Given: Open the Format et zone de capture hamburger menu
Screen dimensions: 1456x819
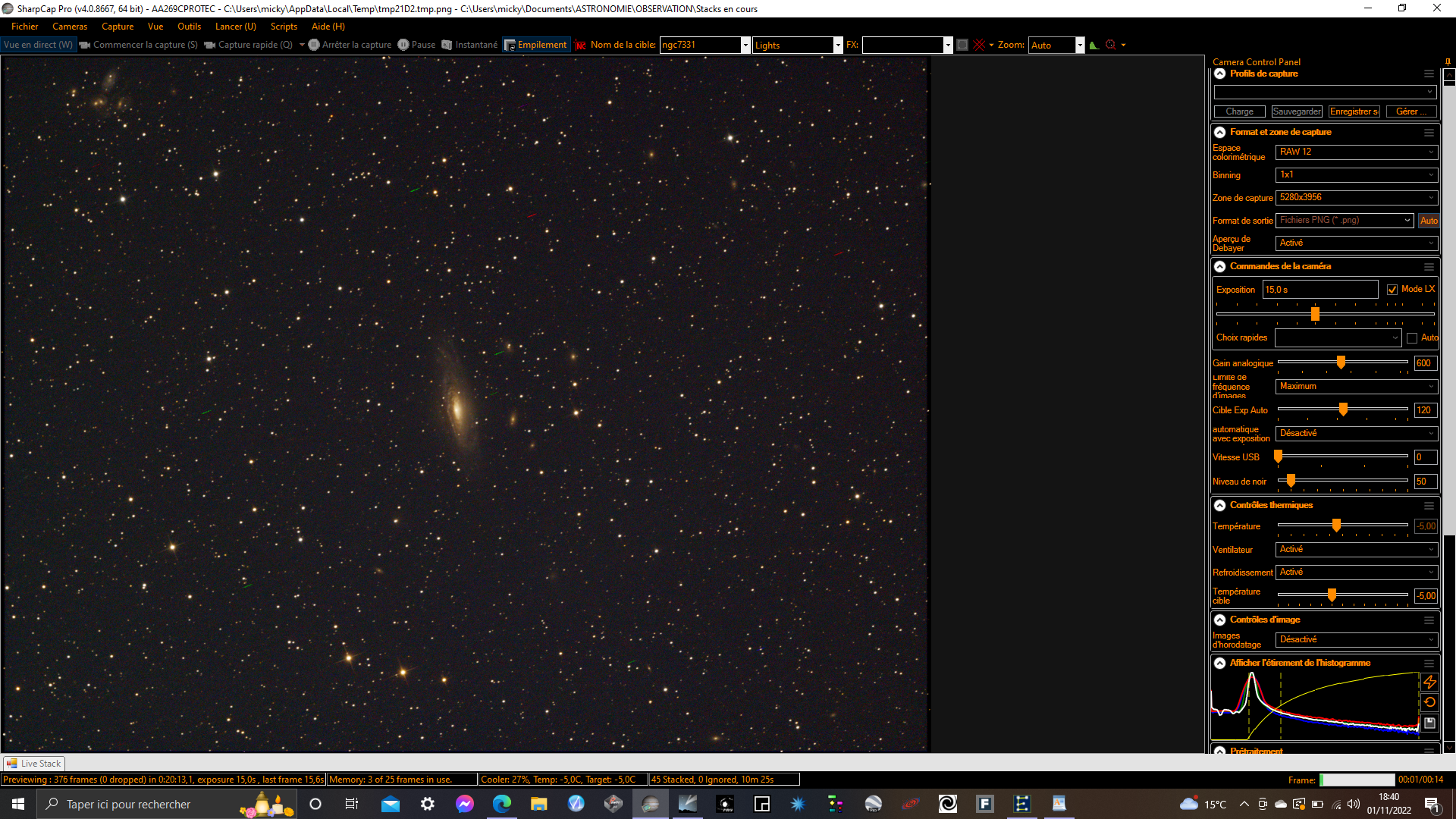Looking at the screenshot, I should click(1429, 132).
